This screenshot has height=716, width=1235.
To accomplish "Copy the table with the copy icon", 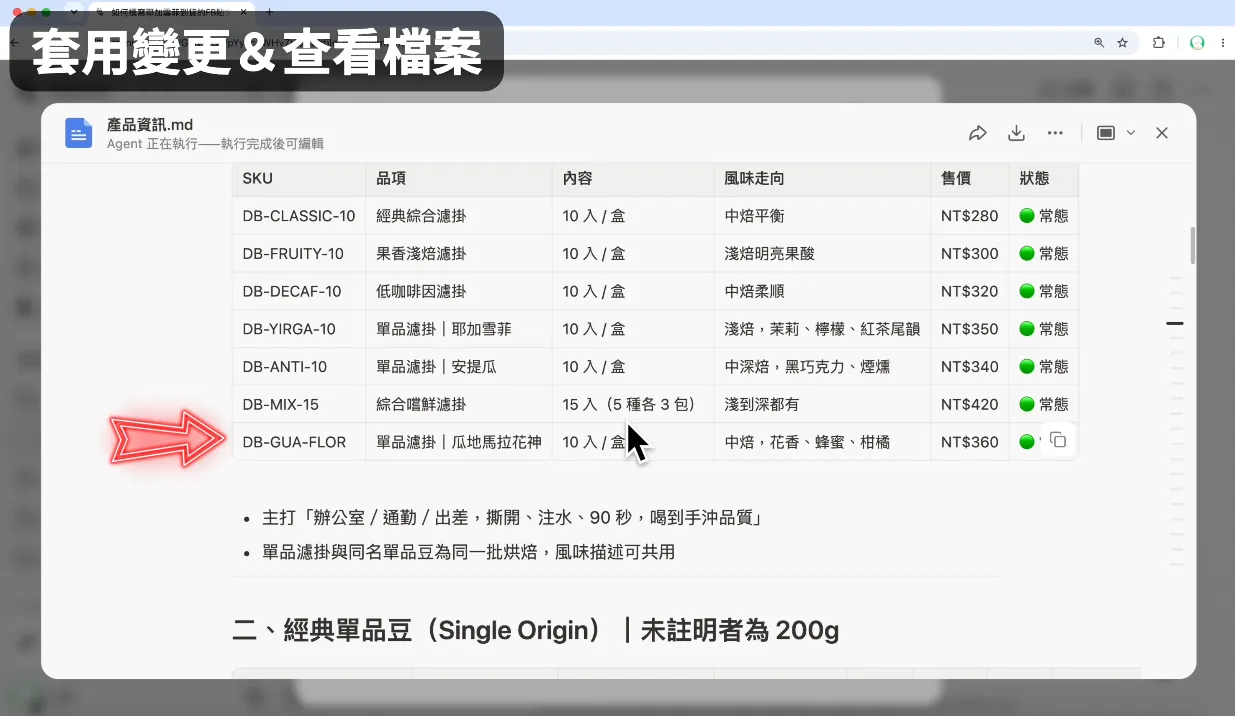I will (x=1058, y=441).
